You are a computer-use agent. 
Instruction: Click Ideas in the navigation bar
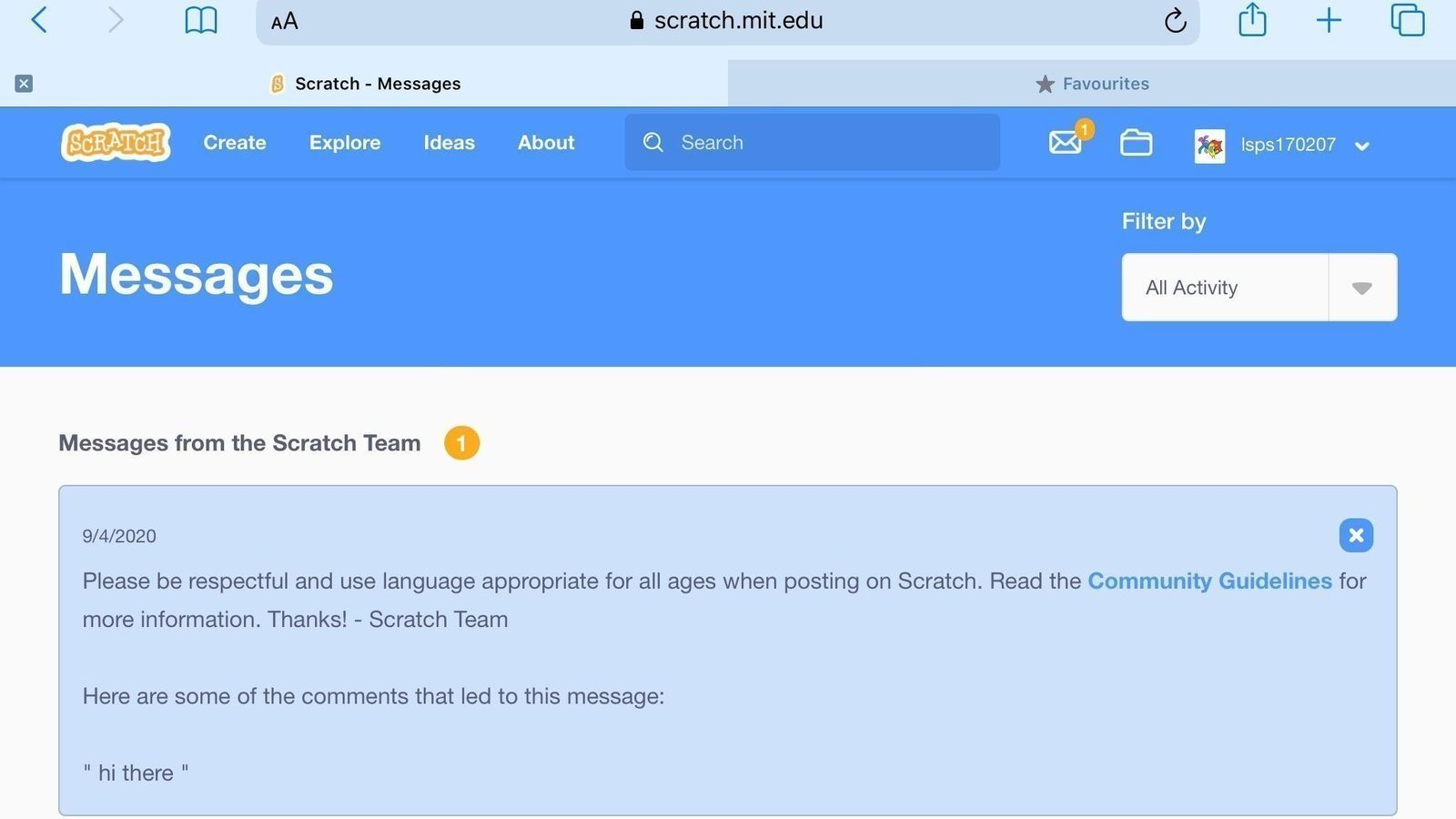[449, 143]
